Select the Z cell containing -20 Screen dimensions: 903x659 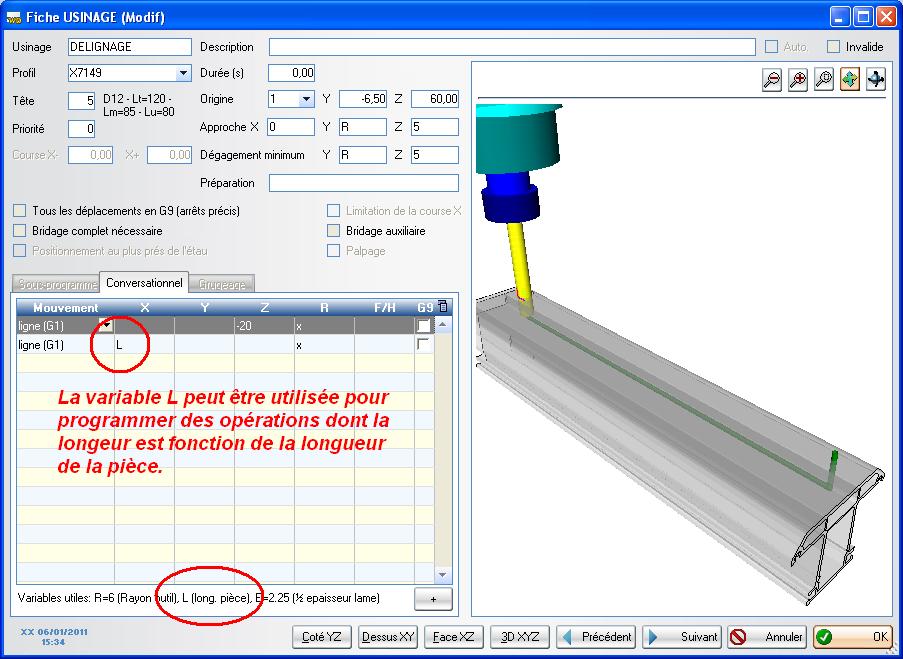click(x=264, y=326)
